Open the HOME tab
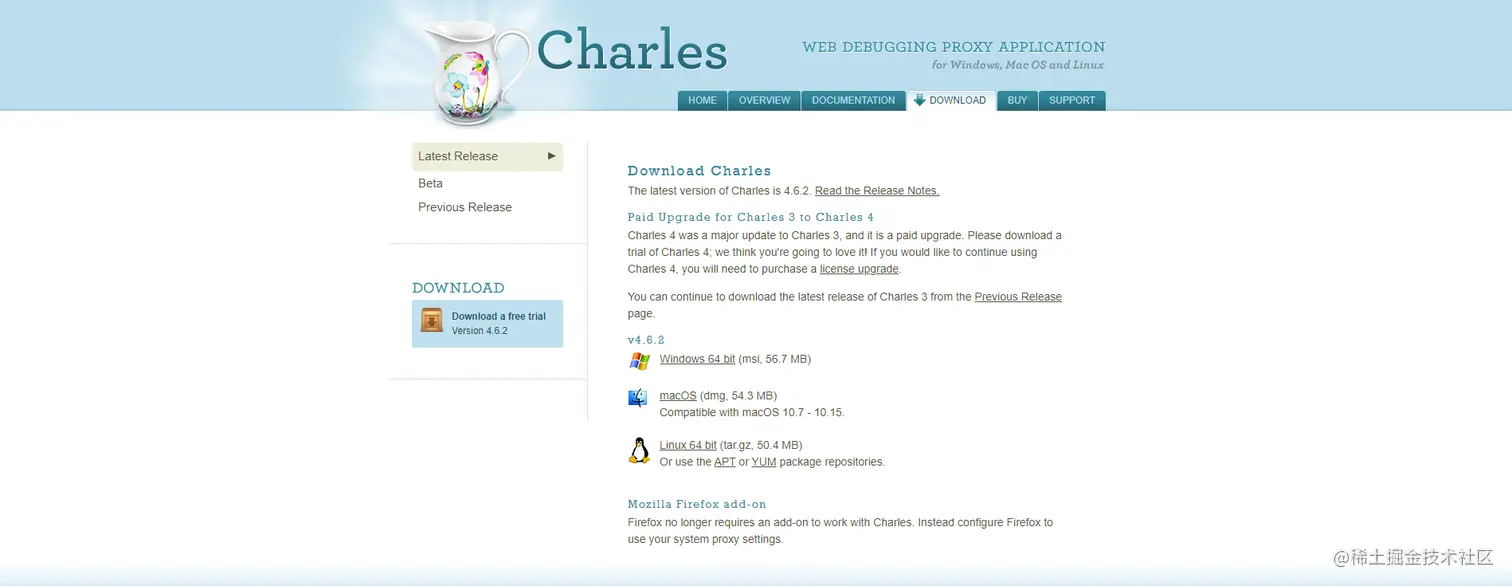The width and height of the screenshot is (1512, 586). (x=702, y=101)
